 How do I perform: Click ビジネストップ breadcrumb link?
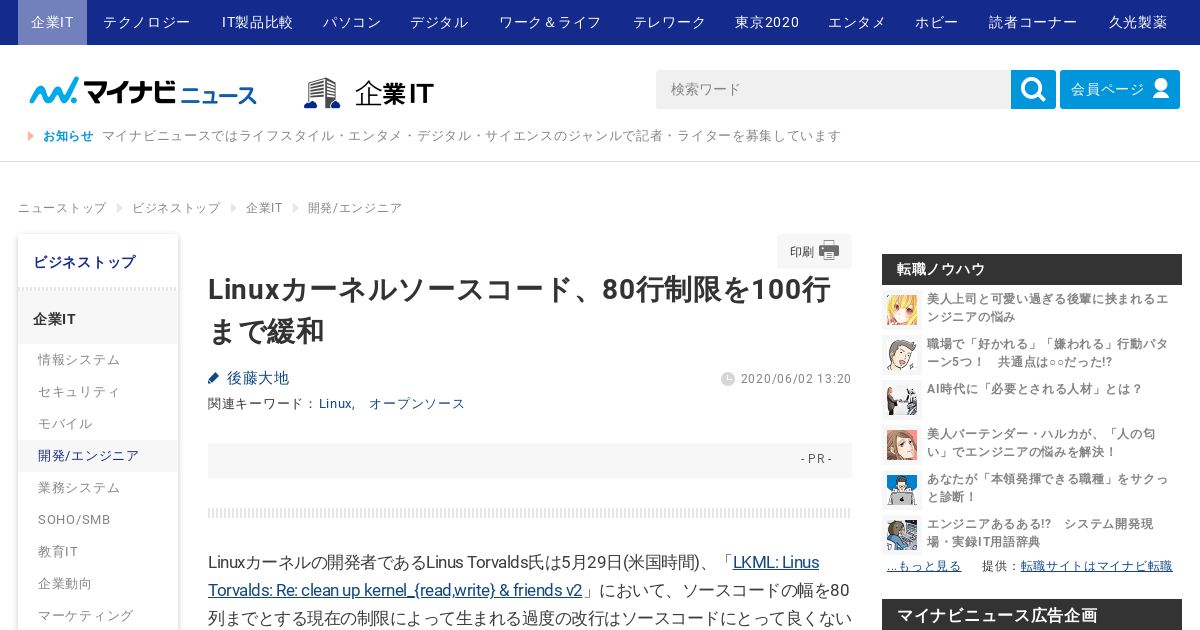[176, 208]
